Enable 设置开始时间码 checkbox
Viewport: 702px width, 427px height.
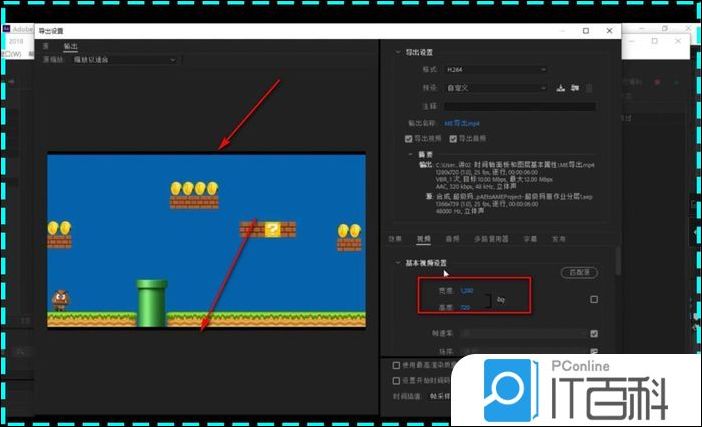(x=396, y=380)
